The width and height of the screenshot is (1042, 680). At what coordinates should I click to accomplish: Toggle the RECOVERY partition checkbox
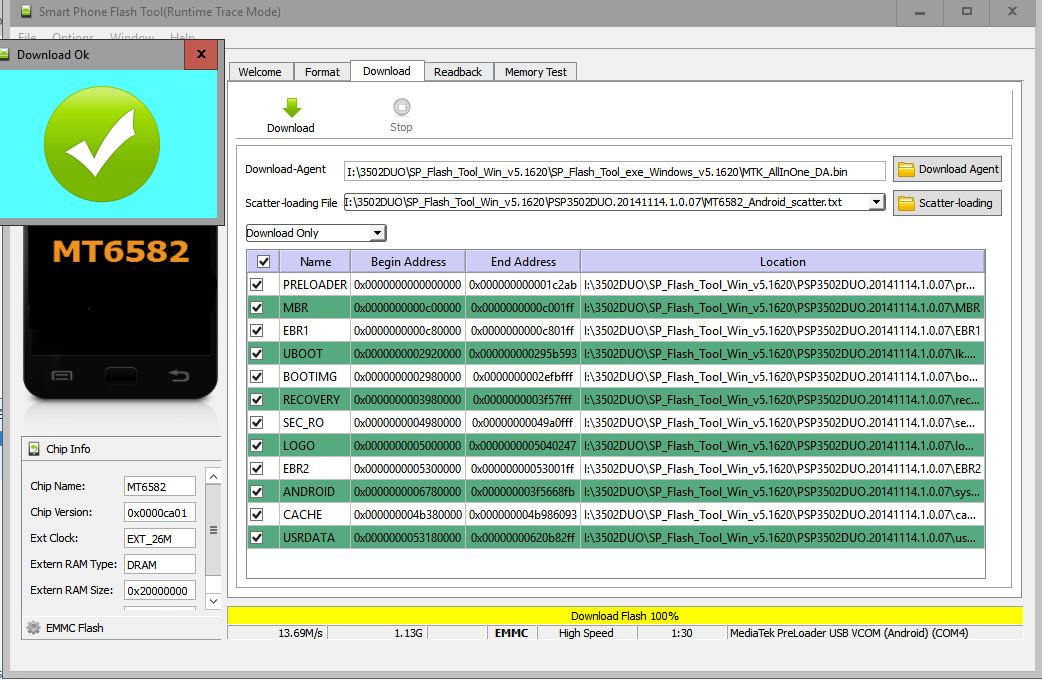point(257,400)
